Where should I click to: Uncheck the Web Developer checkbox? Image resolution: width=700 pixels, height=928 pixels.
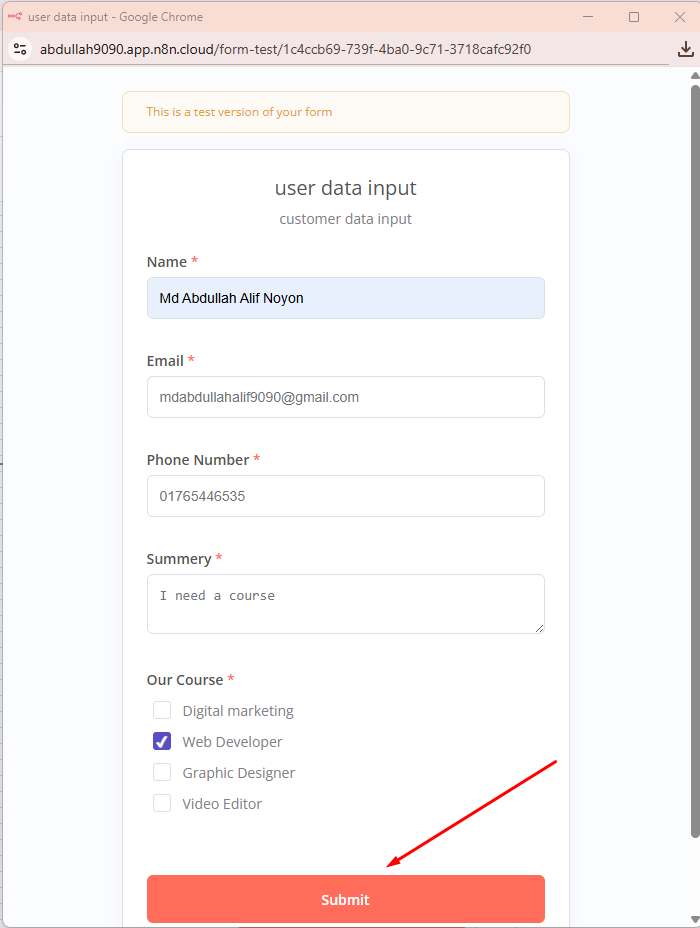(x=162, y=742)
